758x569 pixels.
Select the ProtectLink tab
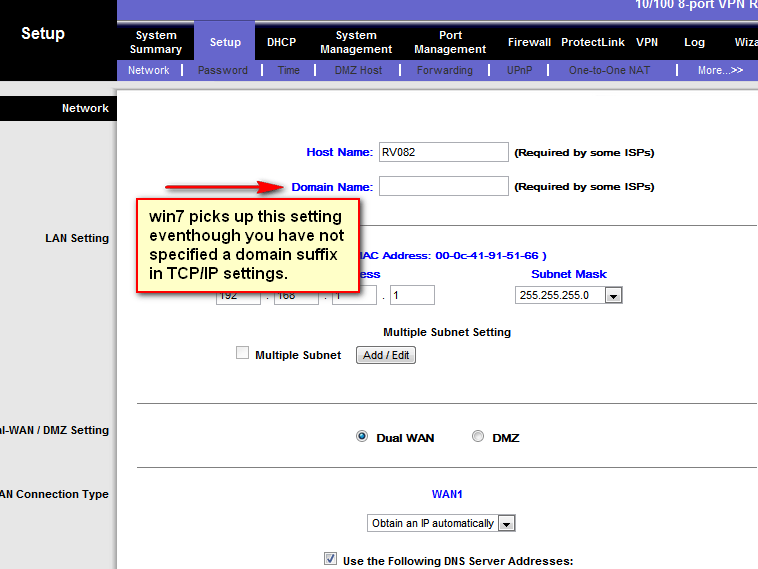pos(593,42)
